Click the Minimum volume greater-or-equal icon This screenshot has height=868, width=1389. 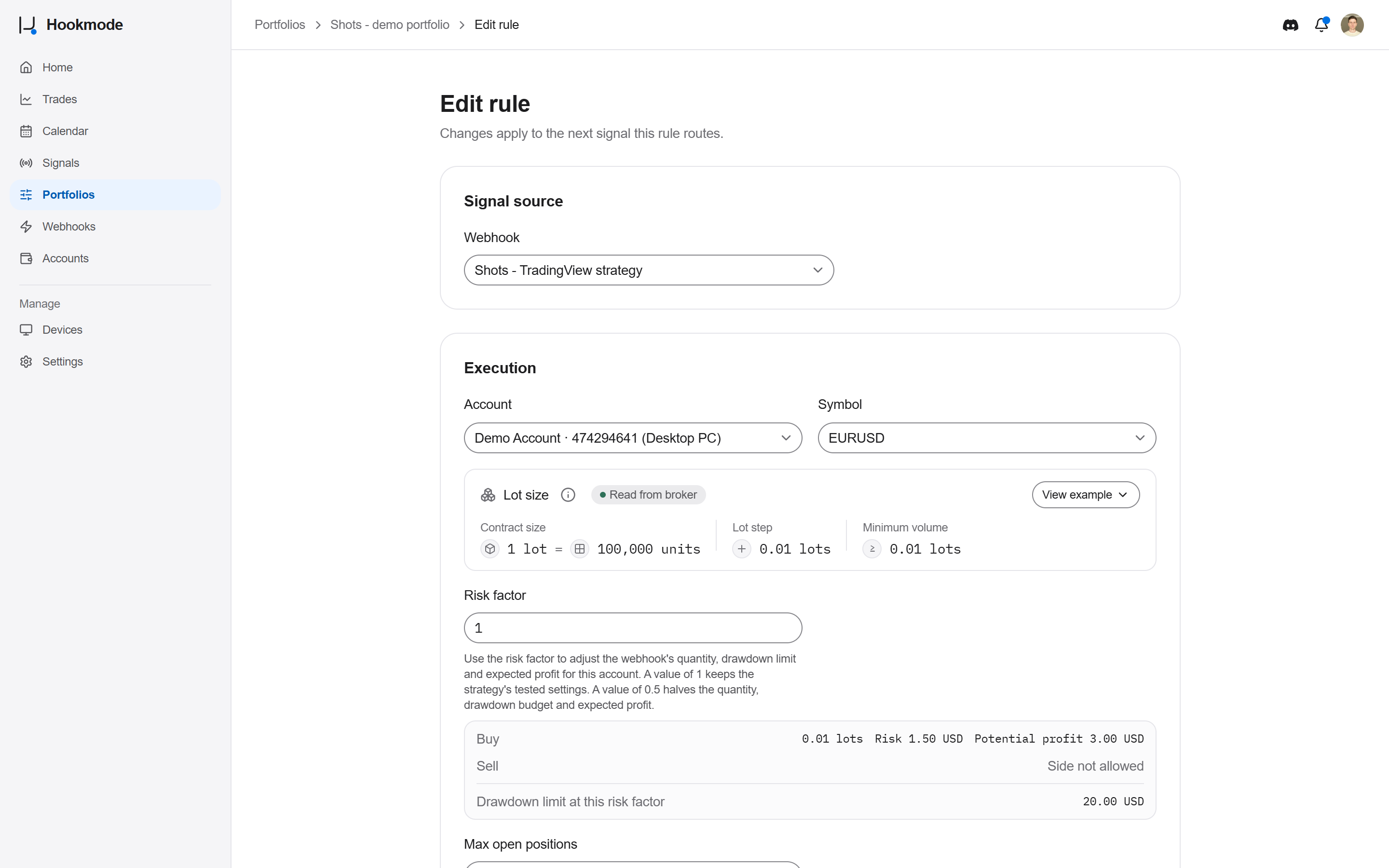click(872, 549)
